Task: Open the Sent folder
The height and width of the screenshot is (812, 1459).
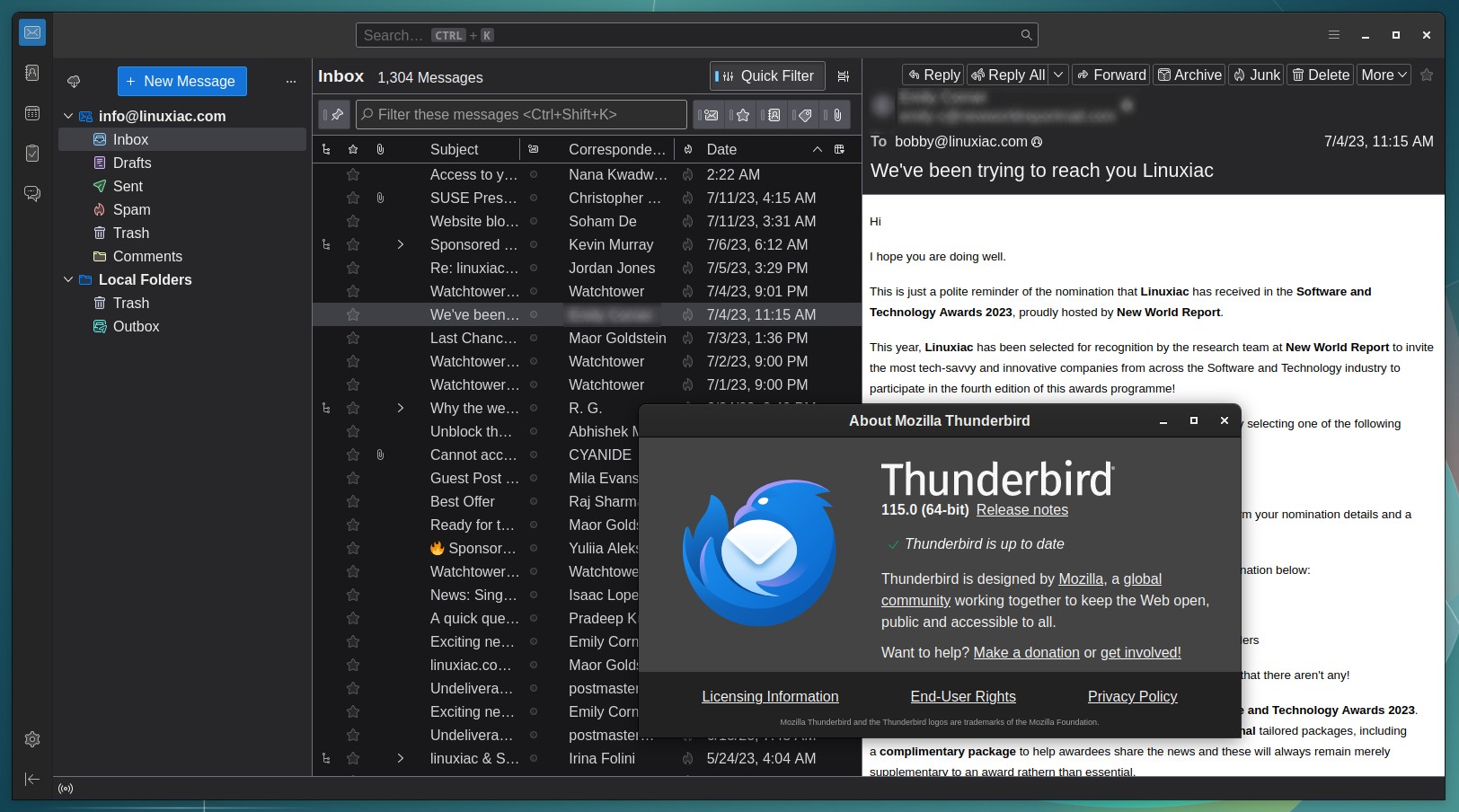Action: point(182,186)
